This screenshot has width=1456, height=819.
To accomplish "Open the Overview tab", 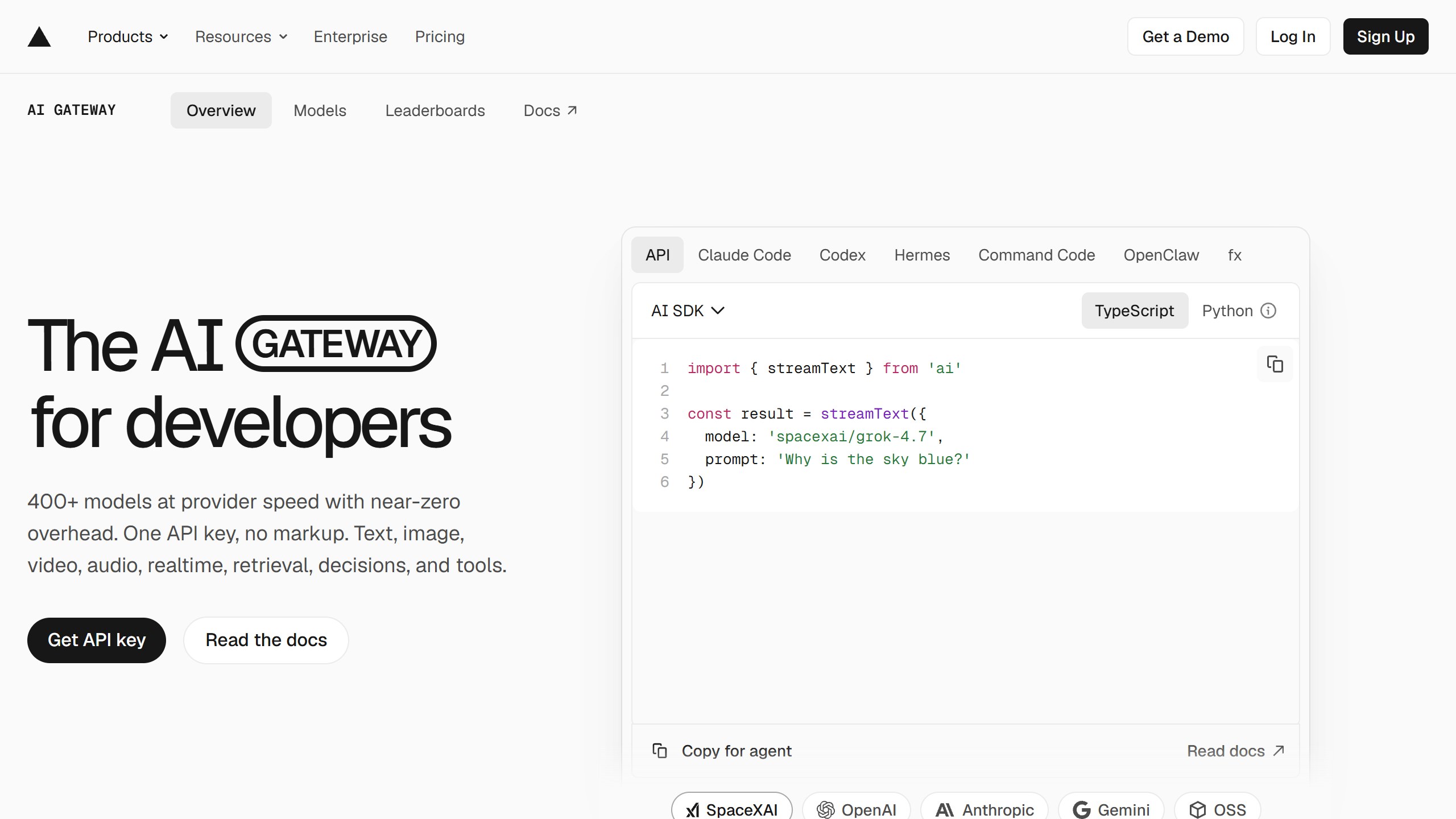I will [221, 110].
